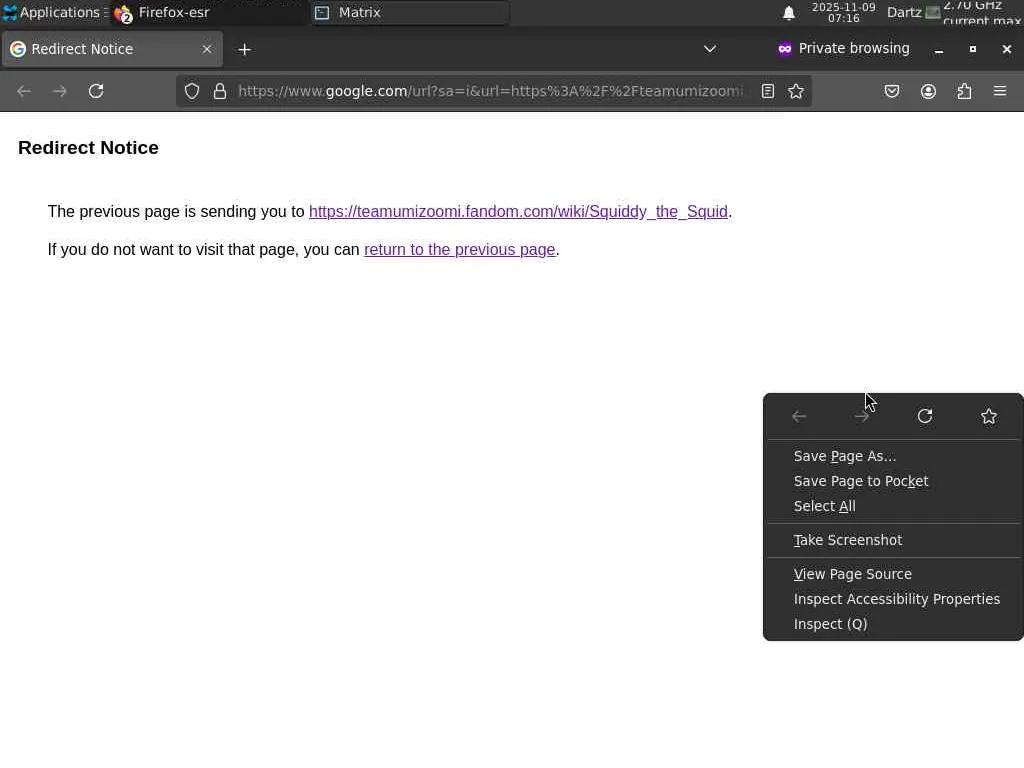Open the tracking protection shield icon
Viewport: 1024px width, 768px height.
pos(191,91)
